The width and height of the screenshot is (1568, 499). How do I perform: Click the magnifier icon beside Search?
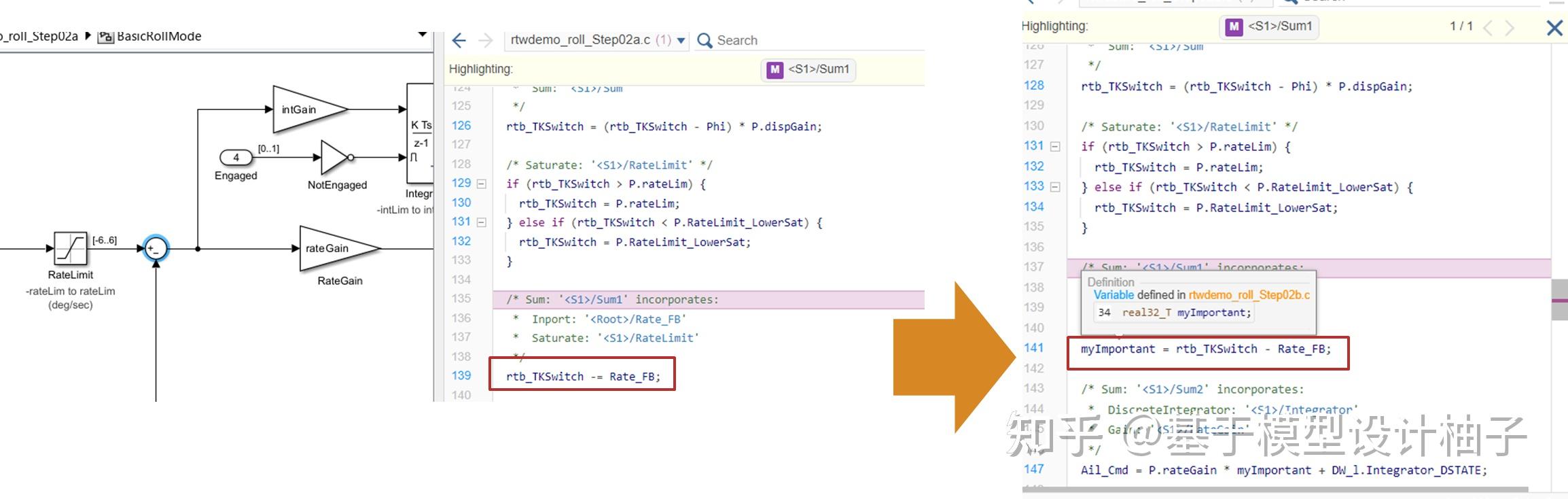pos(705,41)
